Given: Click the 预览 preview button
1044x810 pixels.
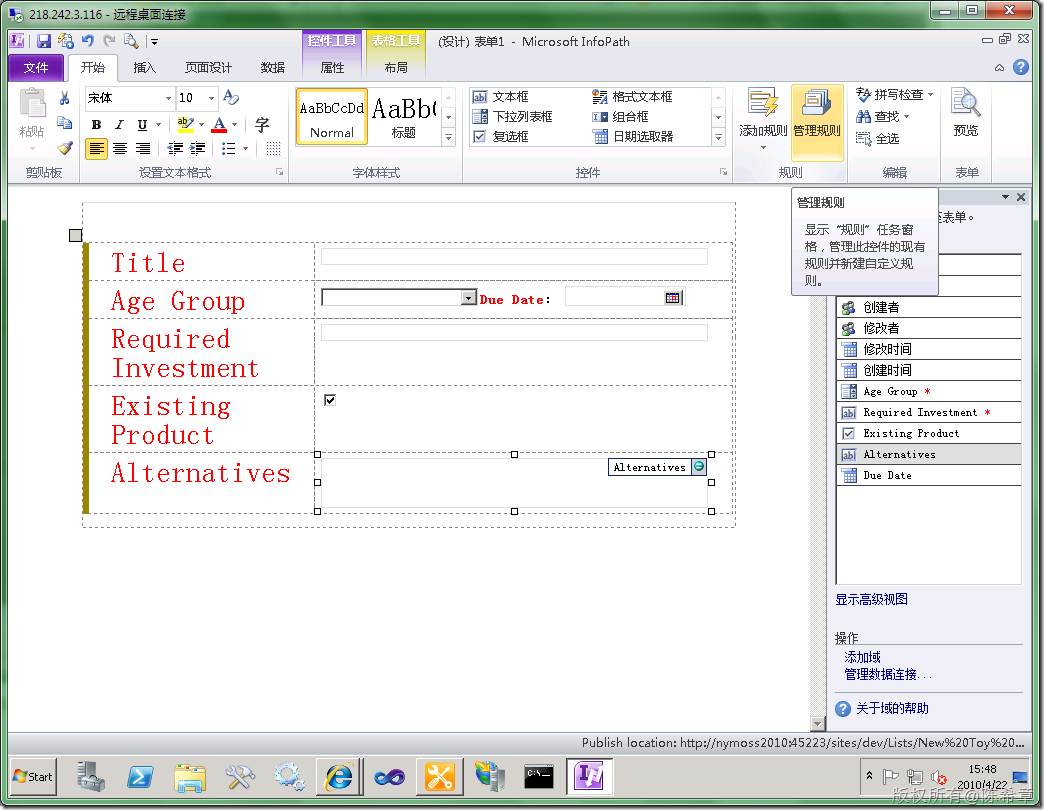Looking at the screenshot, I should coord(965,112).
